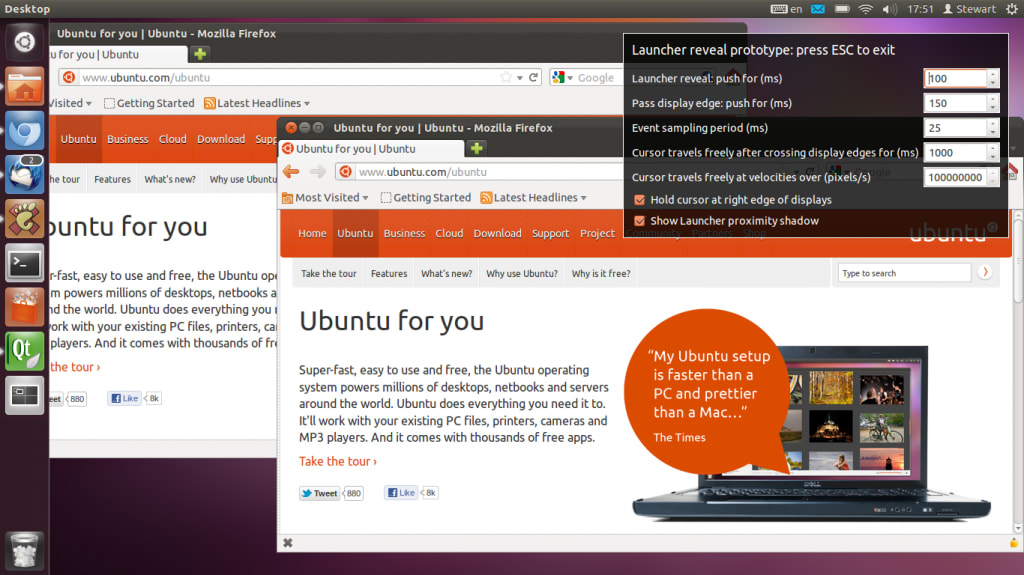Open "What's new?" link in front window
The image size is (1024, 575).
coord(447,273)
